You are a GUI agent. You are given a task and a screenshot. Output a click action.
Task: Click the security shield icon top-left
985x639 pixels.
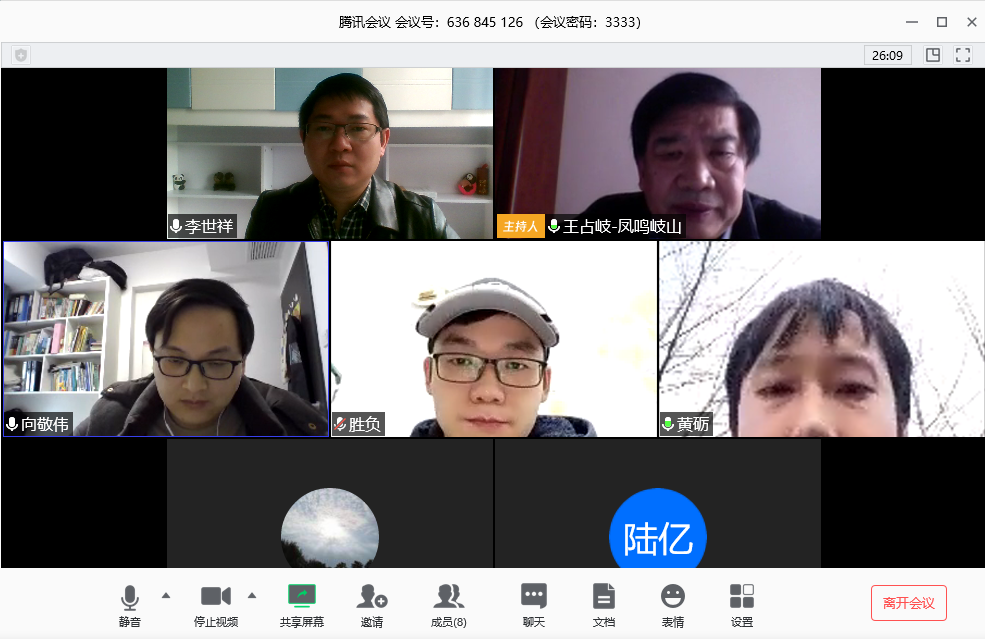[21, 55]
